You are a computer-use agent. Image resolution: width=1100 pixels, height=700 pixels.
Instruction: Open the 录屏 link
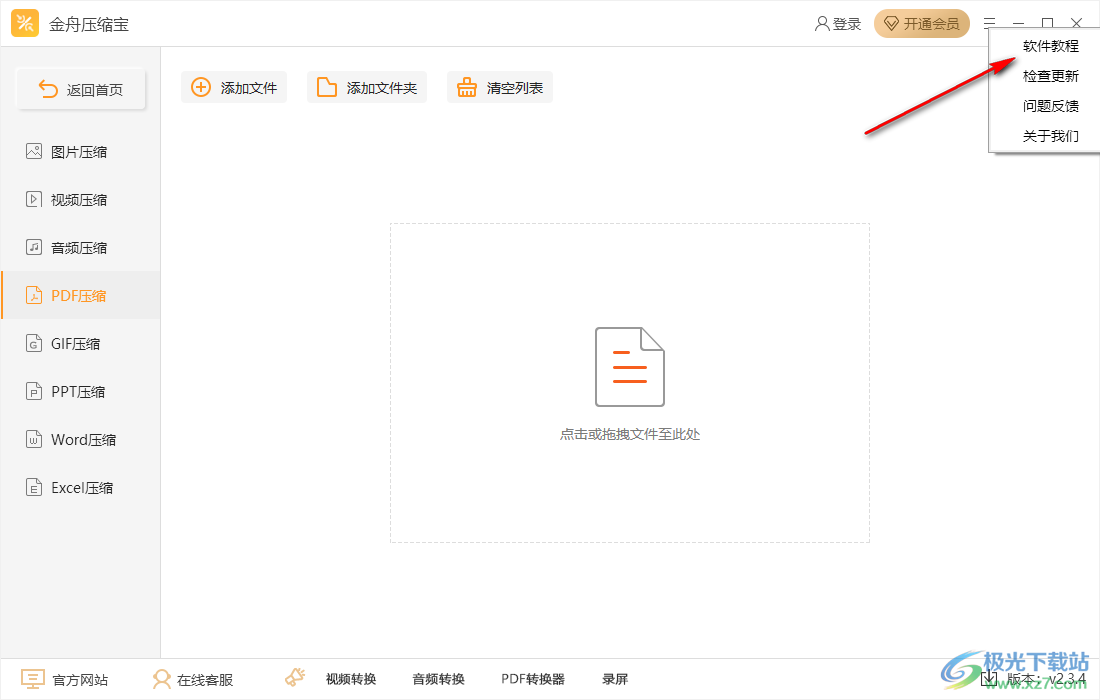(x=615, y=679)
